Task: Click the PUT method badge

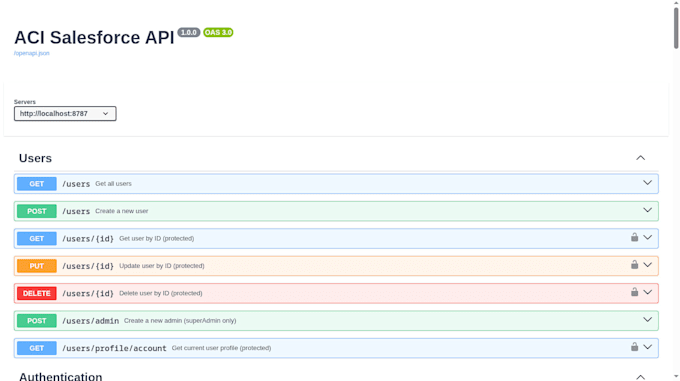Action: point(37,266)
